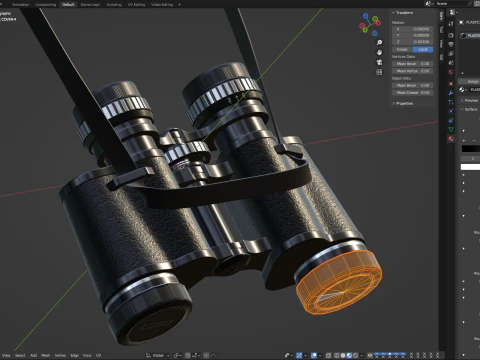
Task: Switch to the Scripting workspace tab
Action: (x=114, y=5)
